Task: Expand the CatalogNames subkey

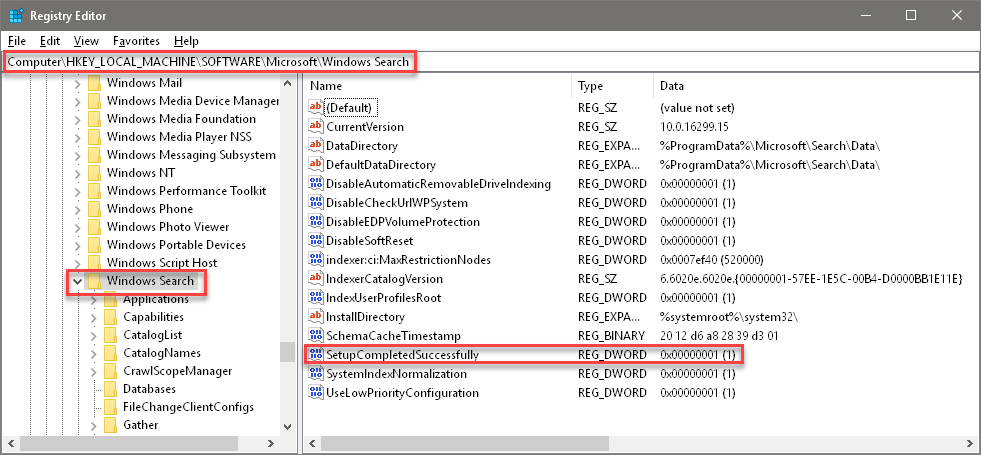Action: (94, 354)
